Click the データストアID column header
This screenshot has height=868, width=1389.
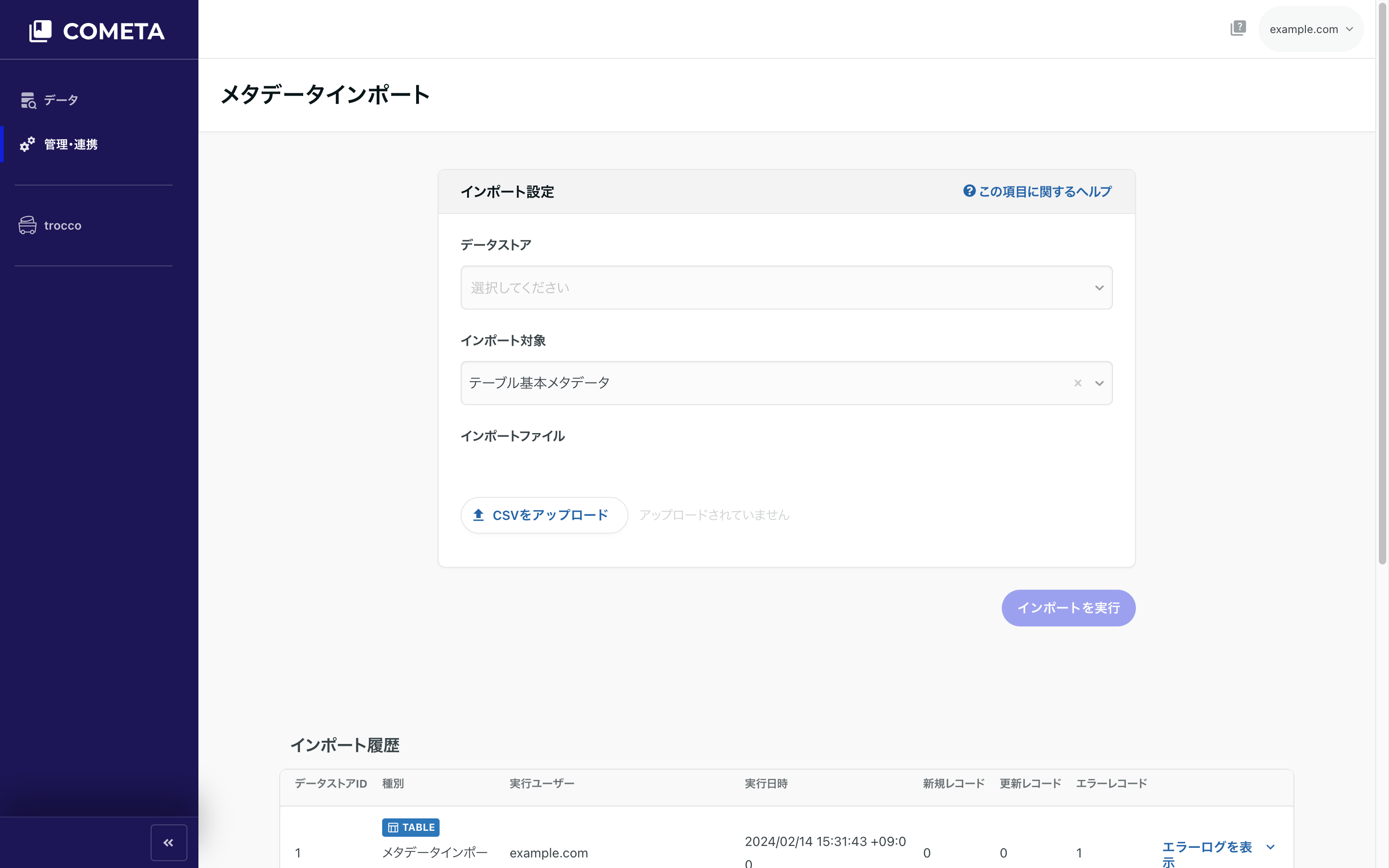331,783
